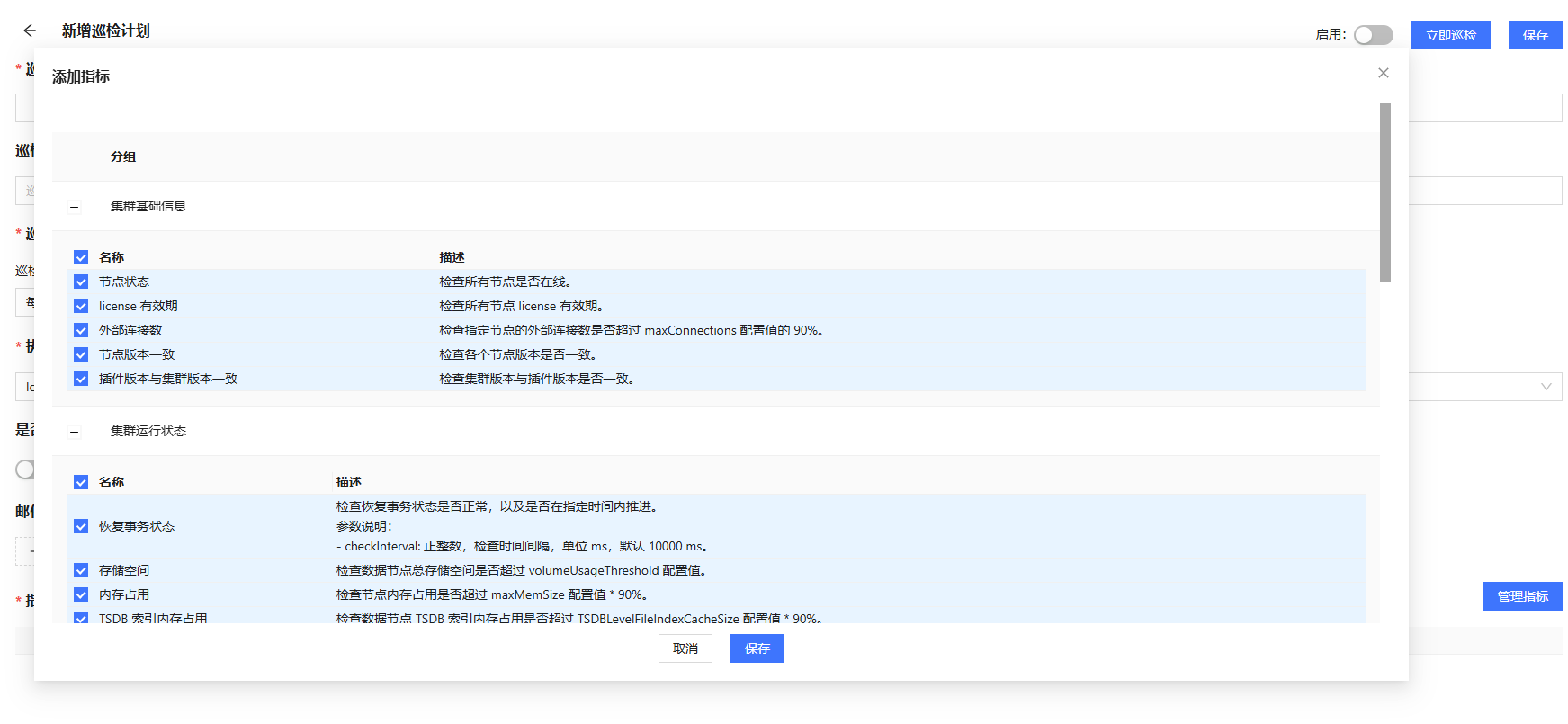Click 保存 button at dialog bottom

pos(757,648)
